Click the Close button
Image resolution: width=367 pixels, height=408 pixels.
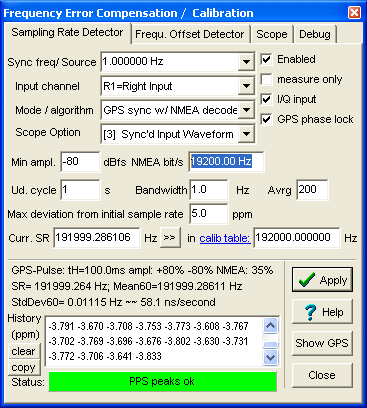[x=322, y=375]
